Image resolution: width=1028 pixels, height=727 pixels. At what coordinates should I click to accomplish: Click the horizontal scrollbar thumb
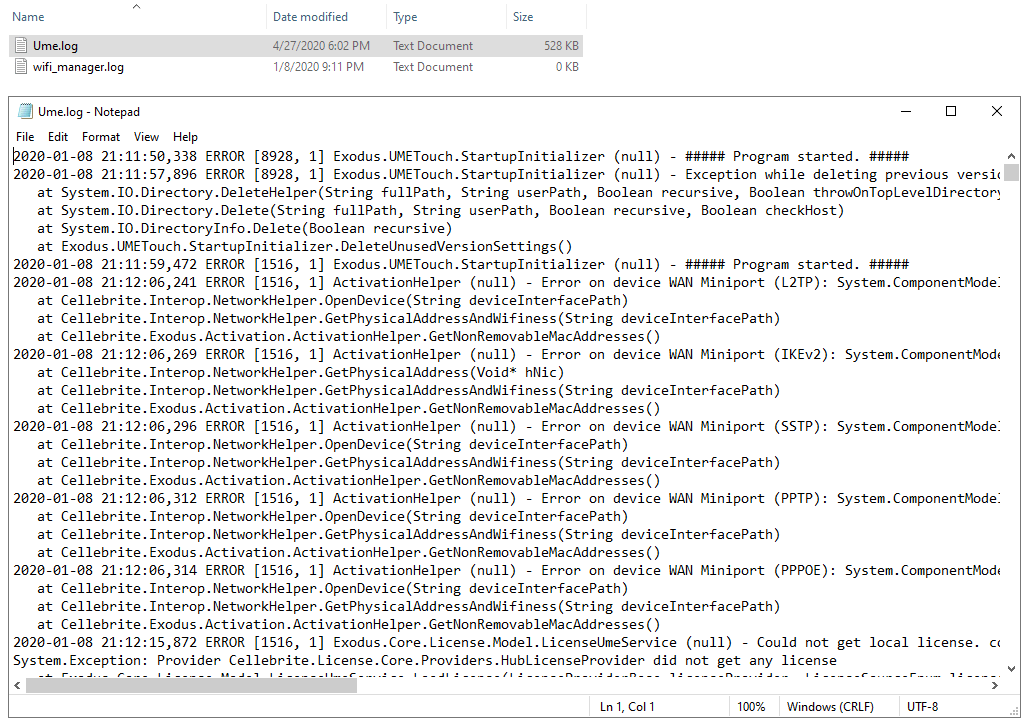(191, 685)
